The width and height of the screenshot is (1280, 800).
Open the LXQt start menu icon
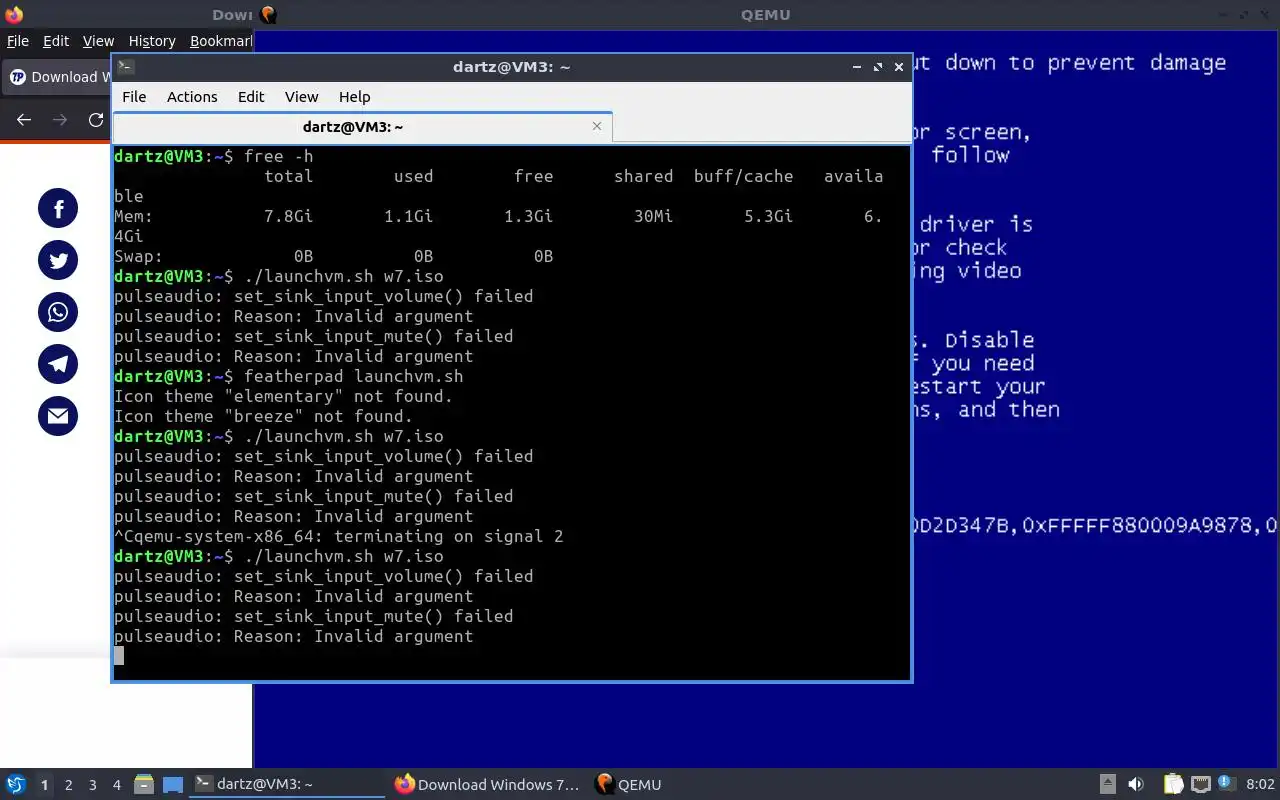[x=16, y=785]
